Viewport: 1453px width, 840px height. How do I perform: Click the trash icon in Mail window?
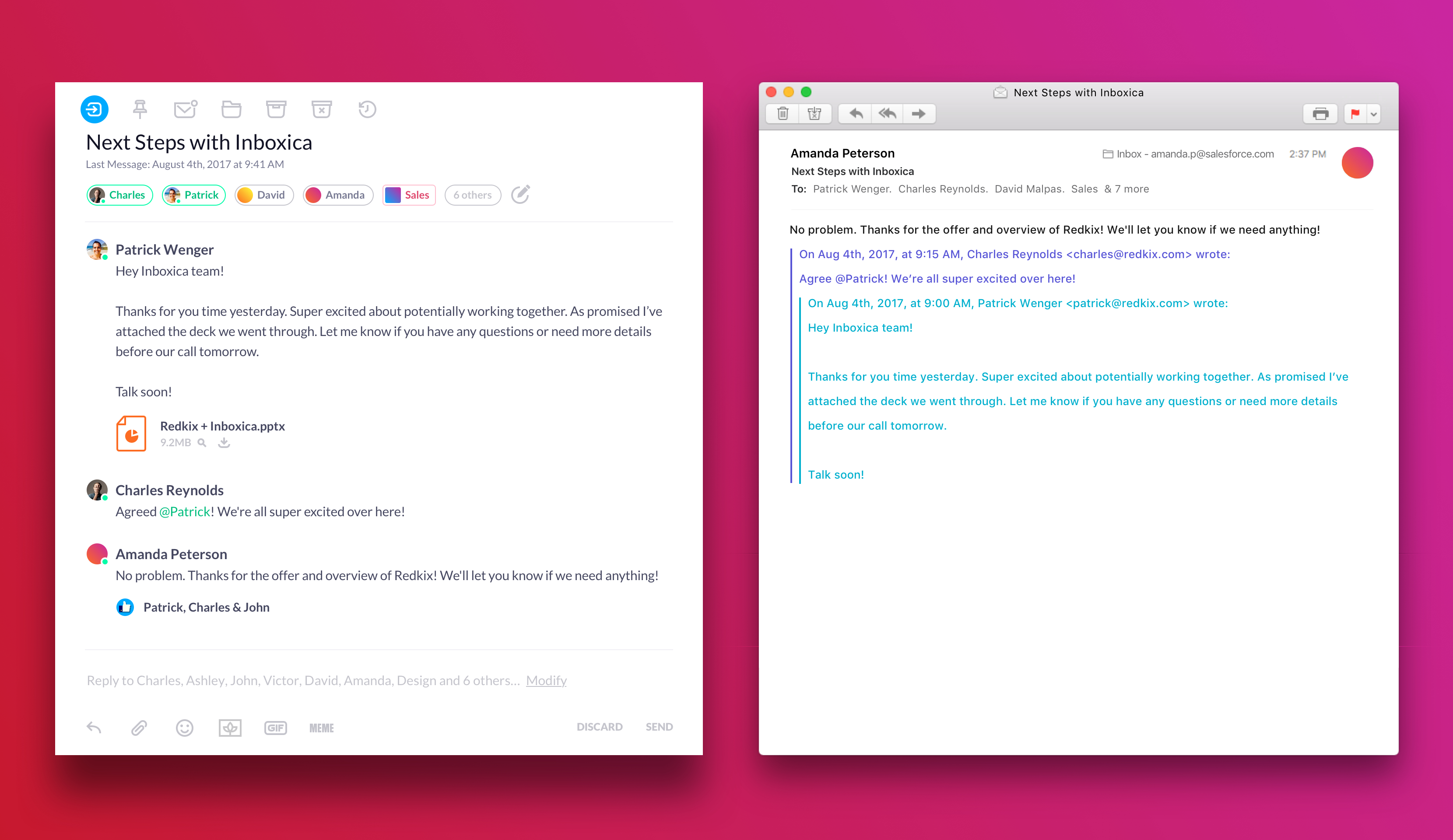coord(783,114)
